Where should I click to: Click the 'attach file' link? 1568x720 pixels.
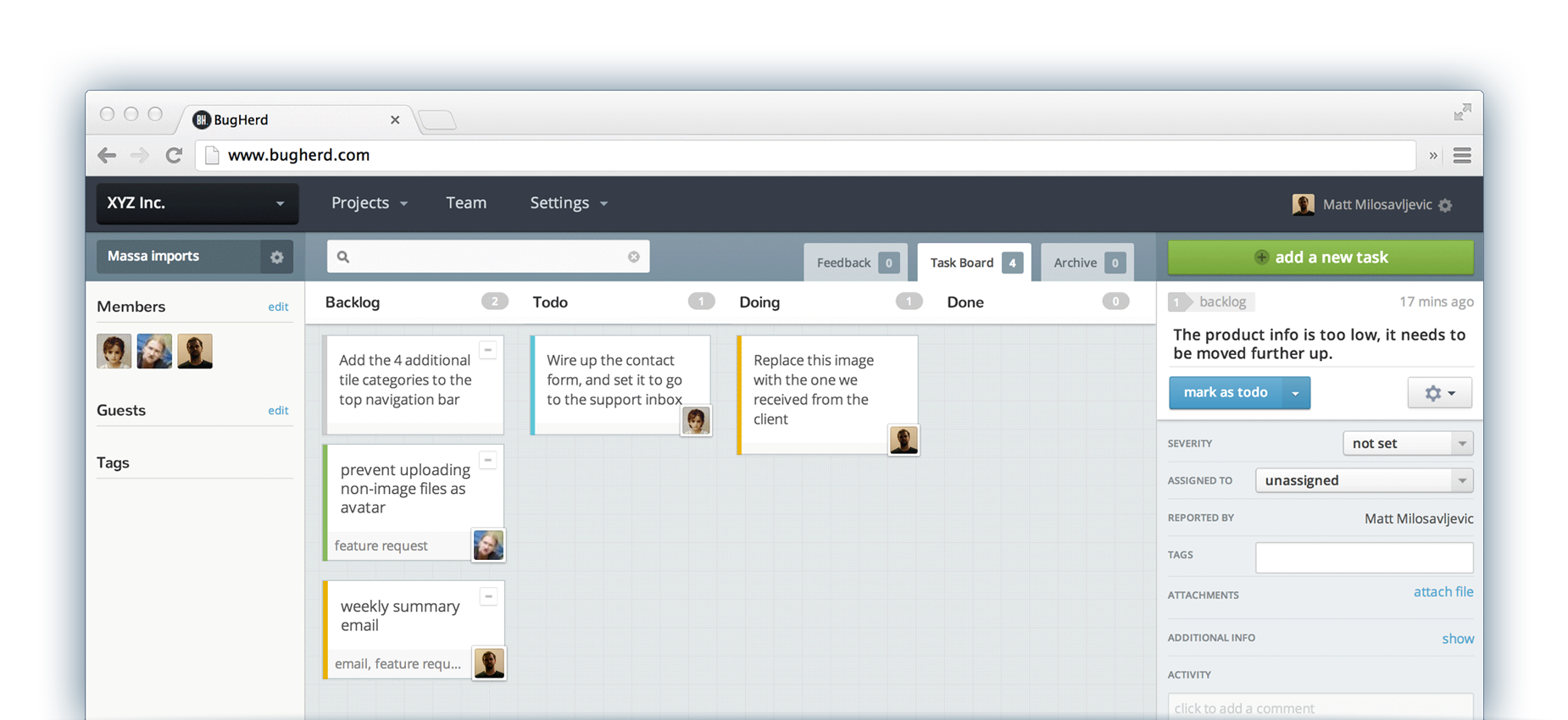tap(1443, 592)
